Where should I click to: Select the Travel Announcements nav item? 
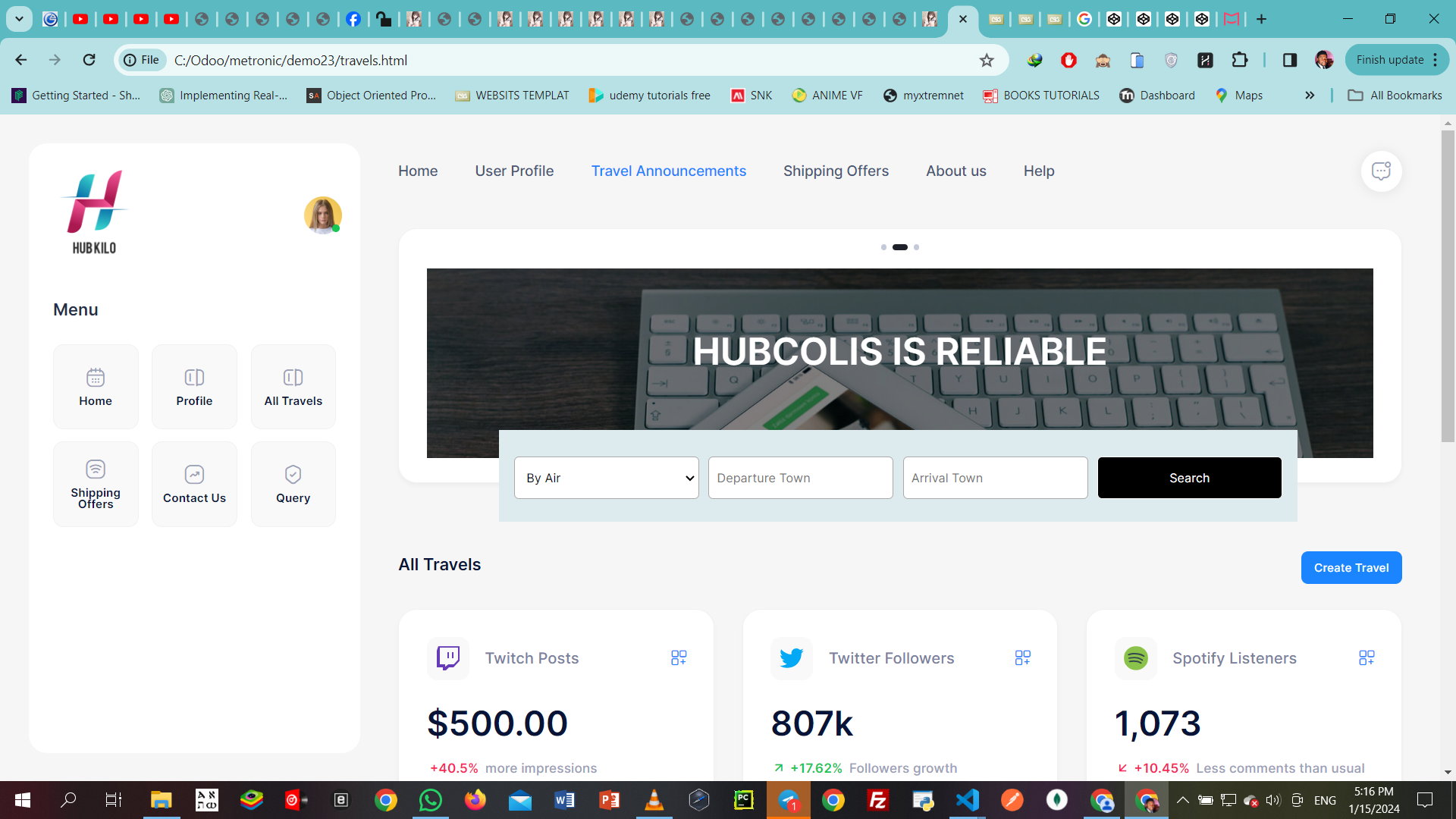click(669, 171)
